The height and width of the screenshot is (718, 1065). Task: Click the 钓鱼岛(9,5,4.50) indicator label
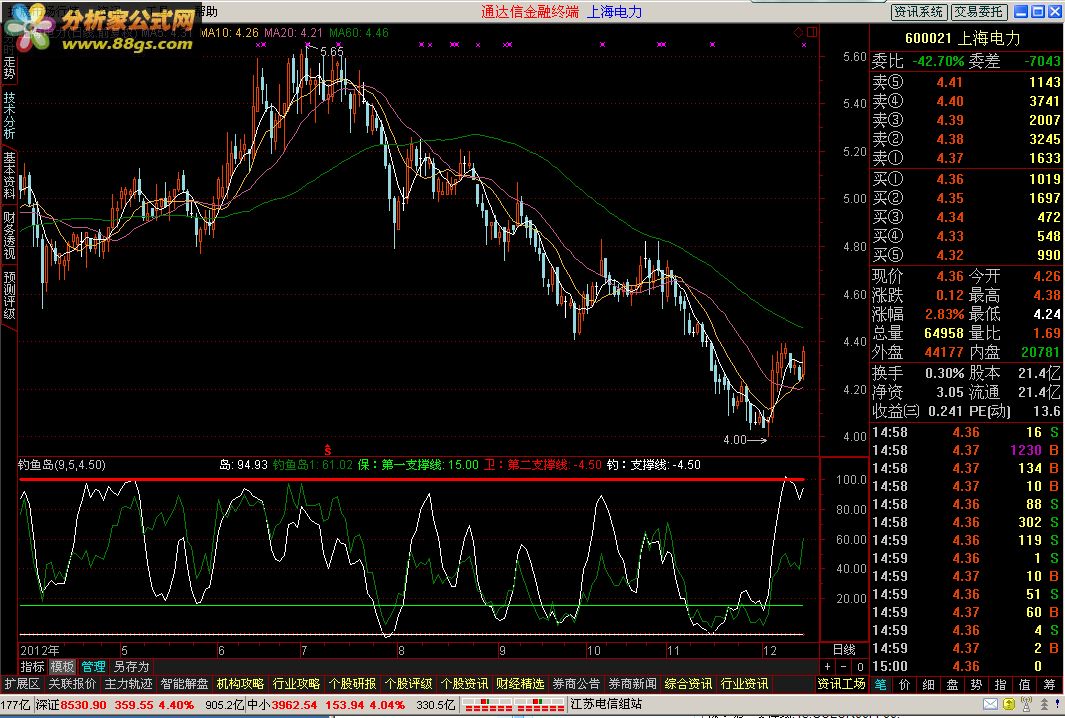[62, 465]
